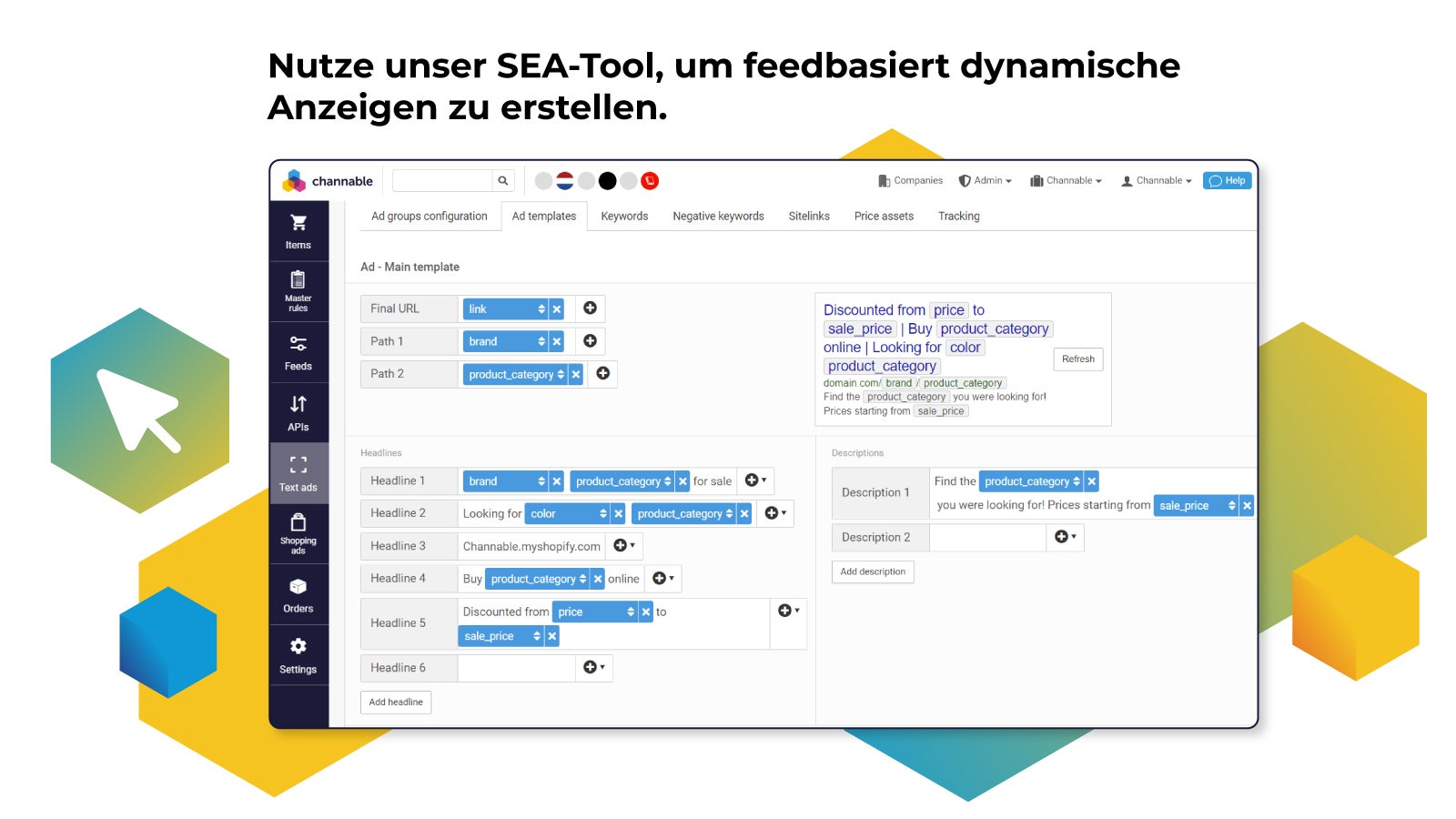Select the Ad templates tab
Viewport: 1456px width, 819px height.
[x=544, y=217]
